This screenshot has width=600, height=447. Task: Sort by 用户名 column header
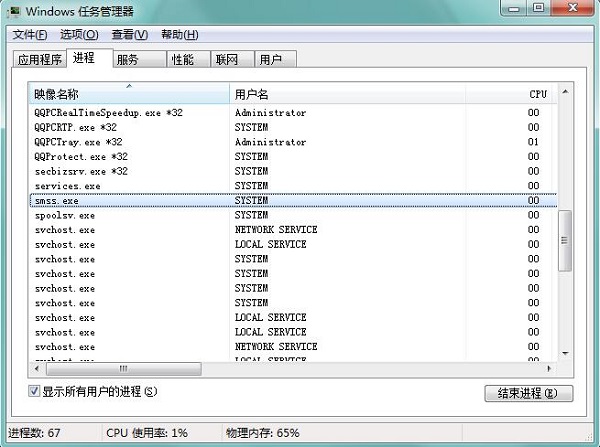[x=347, y=94]
